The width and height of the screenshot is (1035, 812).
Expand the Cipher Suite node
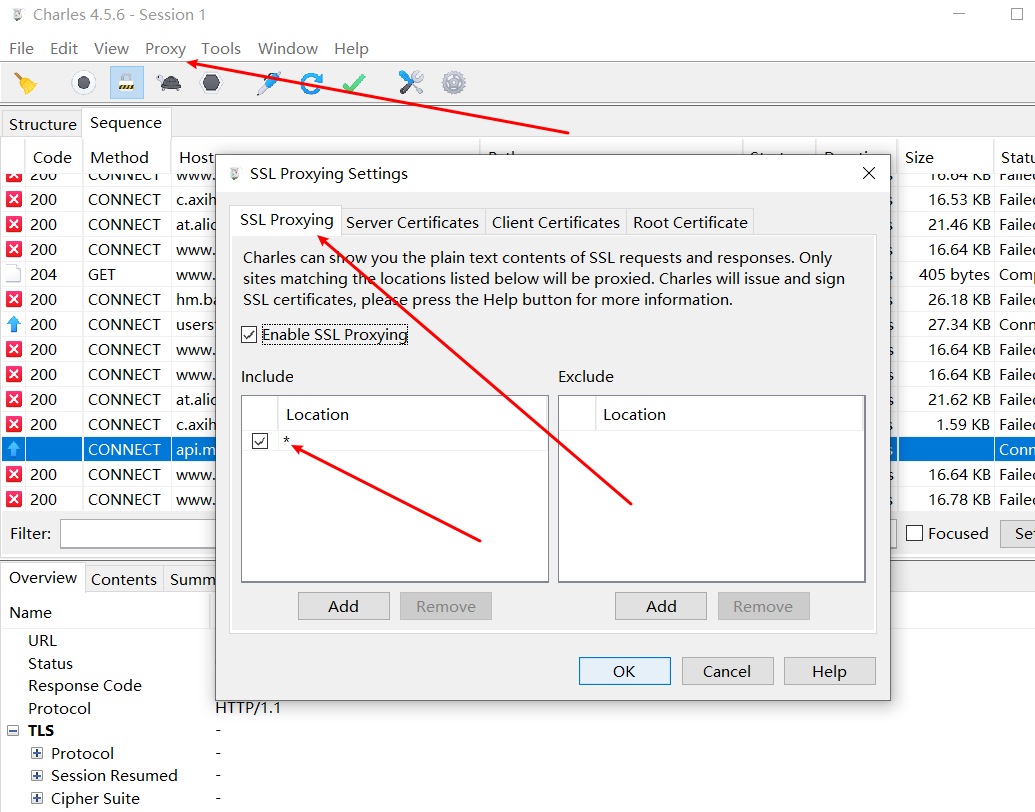[37, 798]
